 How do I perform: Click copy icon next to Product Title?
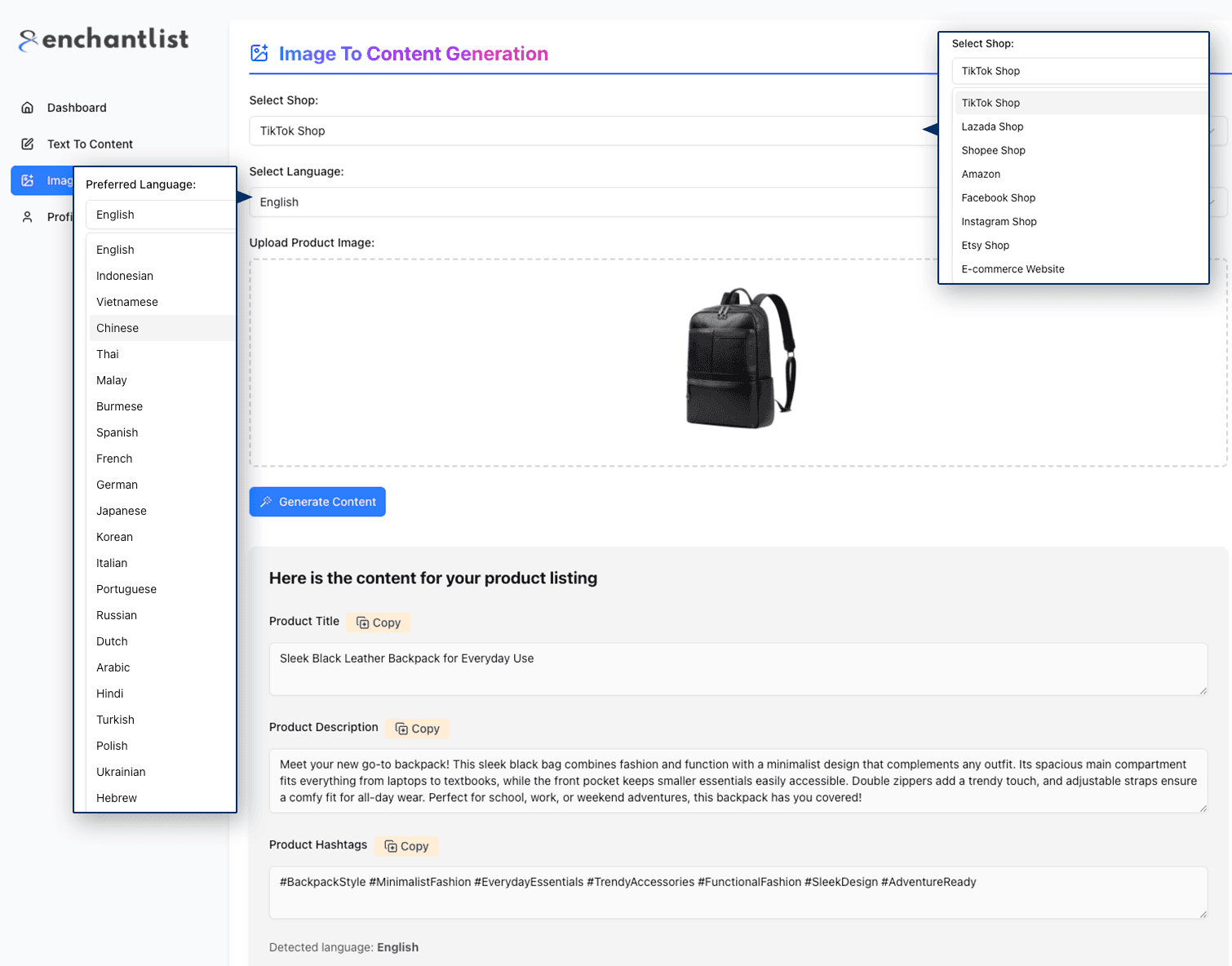click(x=363, y=623)
